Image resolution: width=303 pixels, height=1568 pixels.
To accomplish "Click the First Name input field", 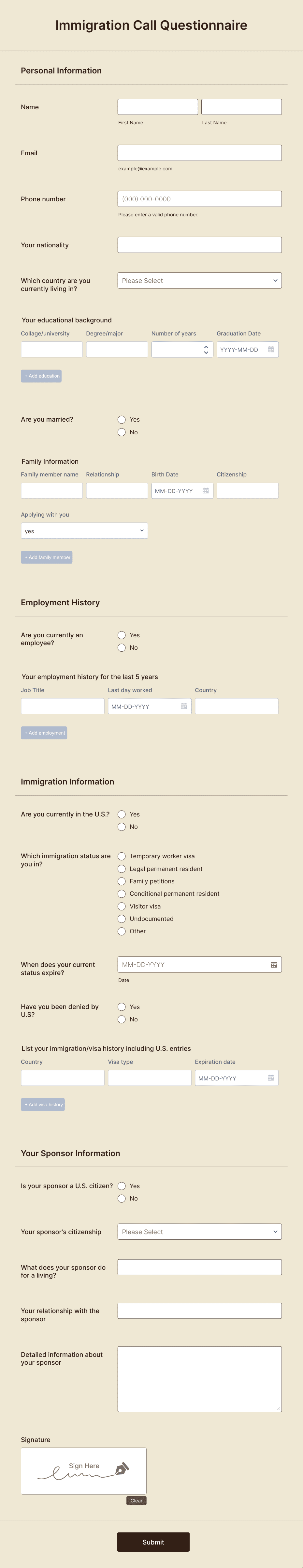I will coord(157,106).
